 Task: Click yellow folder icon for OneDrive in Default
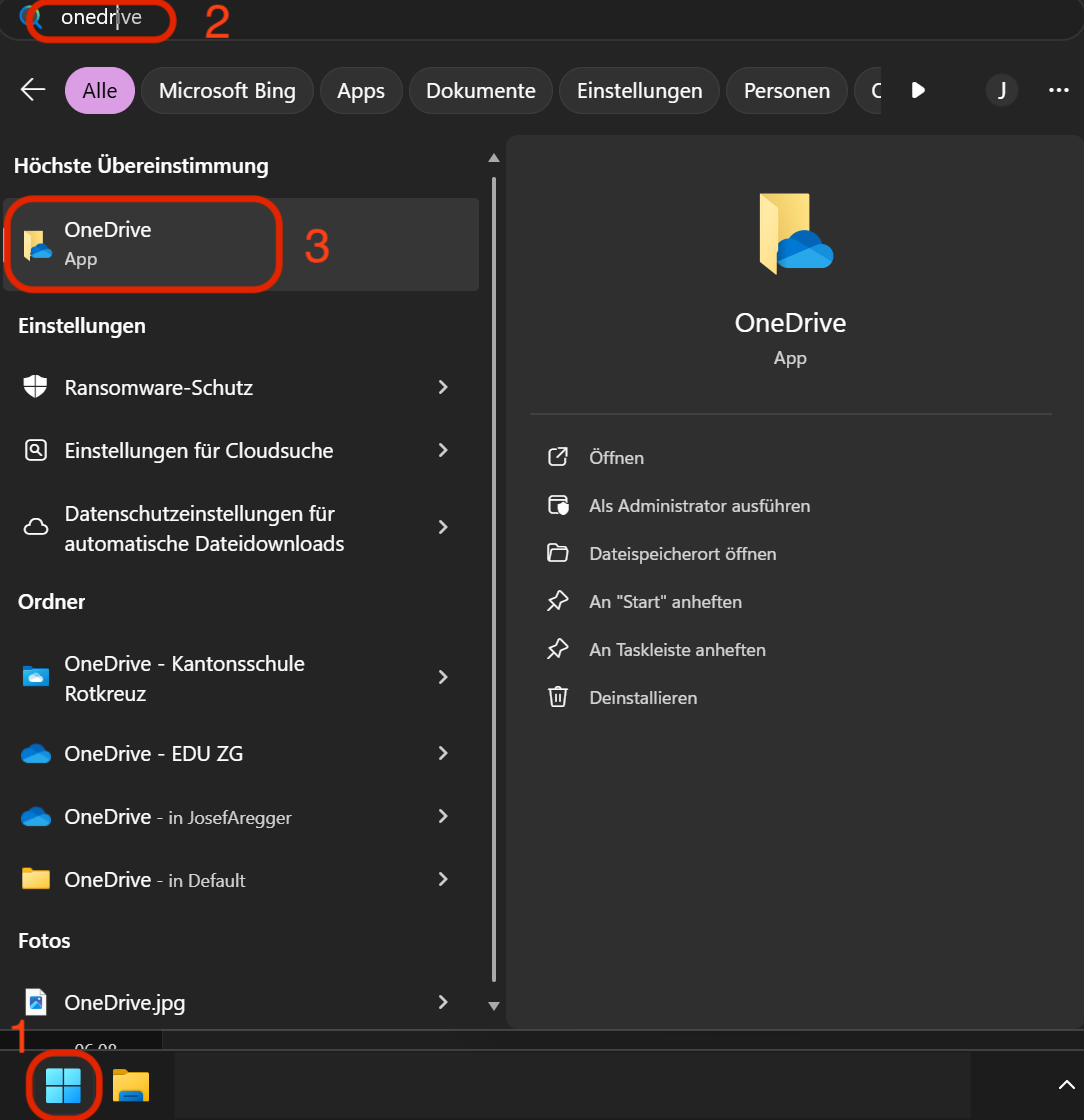click(x=36, y=879)
